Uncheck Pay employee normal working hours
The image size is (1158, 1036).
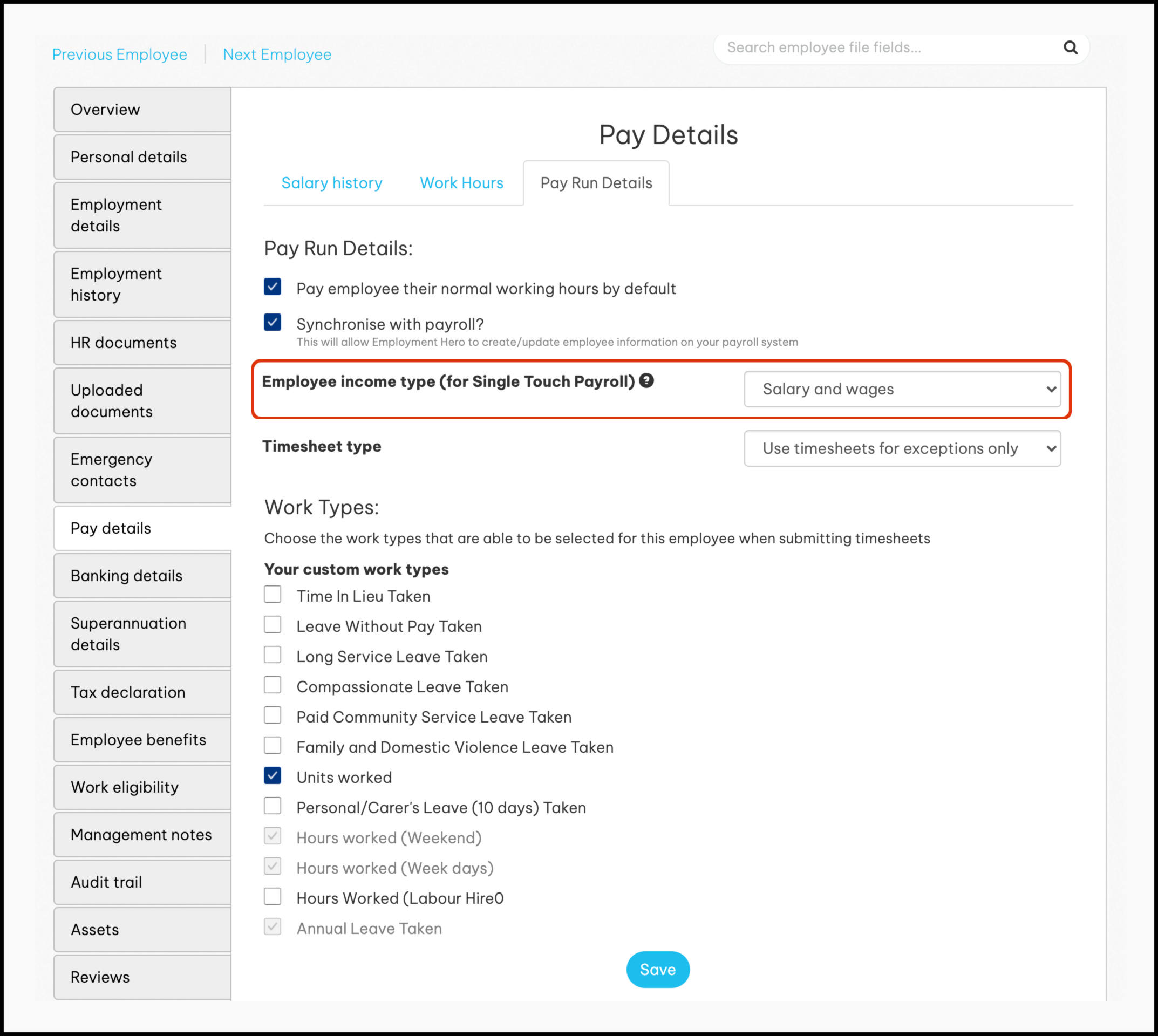272,287
